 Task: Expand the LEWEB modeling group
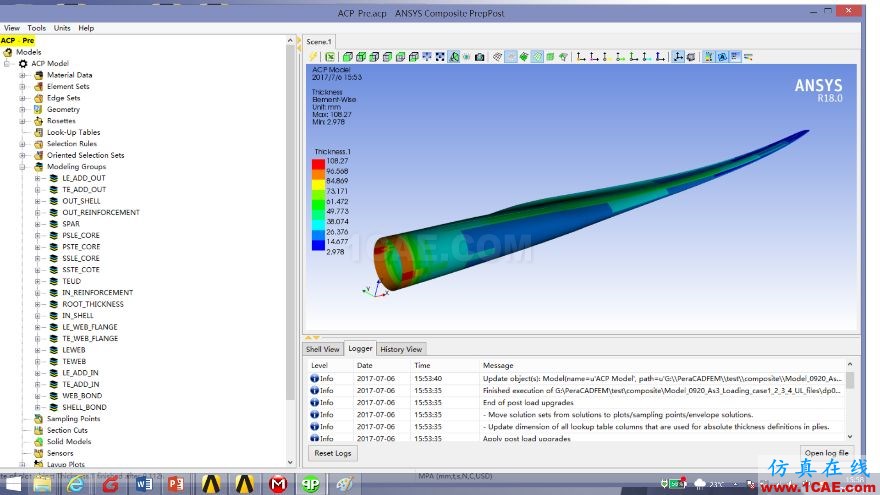click(38, 350)
